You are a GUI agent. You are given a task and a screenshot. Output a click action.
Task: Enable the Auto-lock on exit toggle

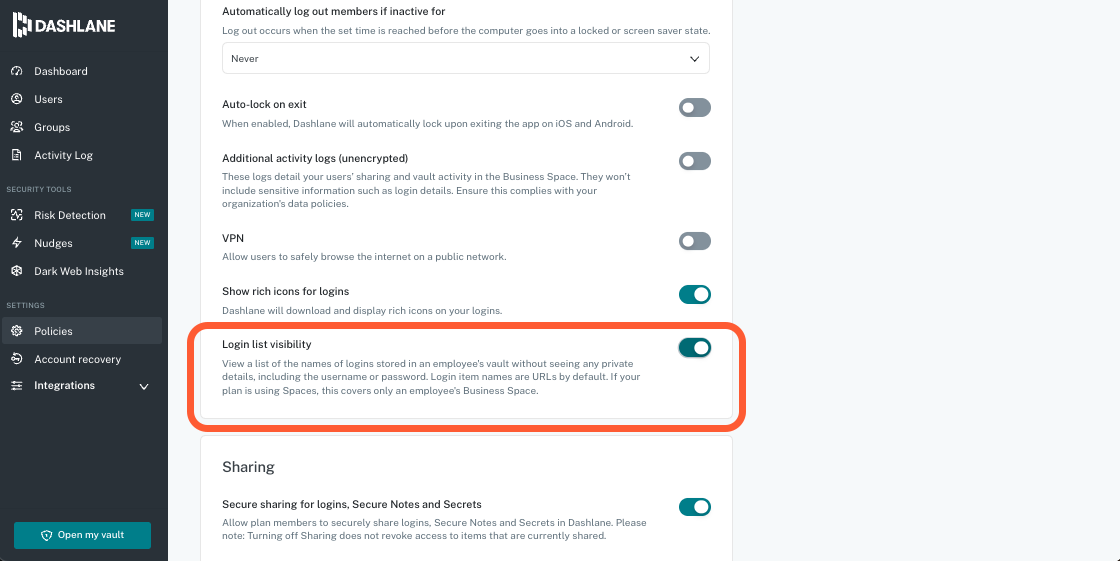coord(694,107)
